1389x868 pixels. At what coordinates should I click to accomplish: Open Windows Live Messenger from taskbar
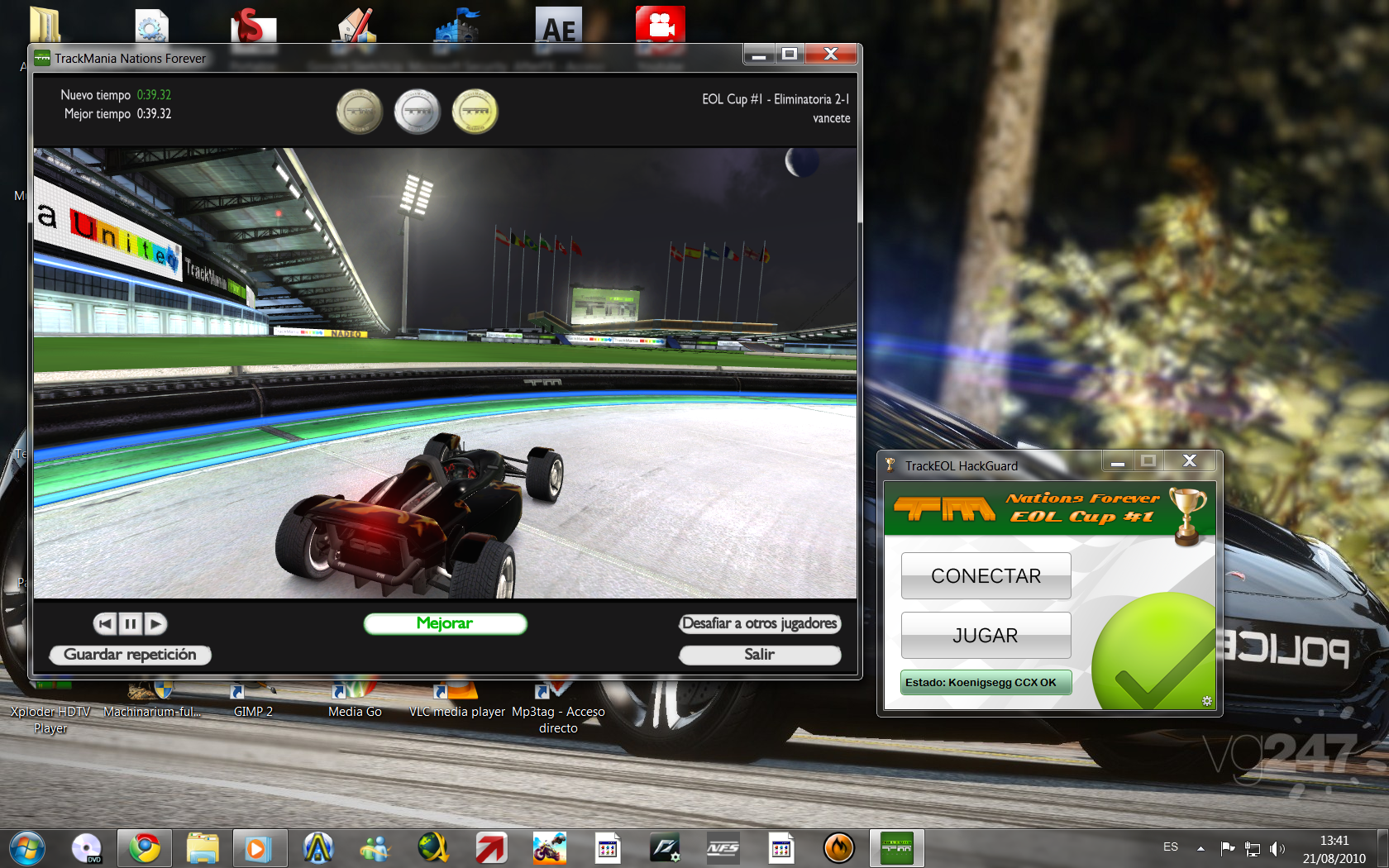[375, 848]
